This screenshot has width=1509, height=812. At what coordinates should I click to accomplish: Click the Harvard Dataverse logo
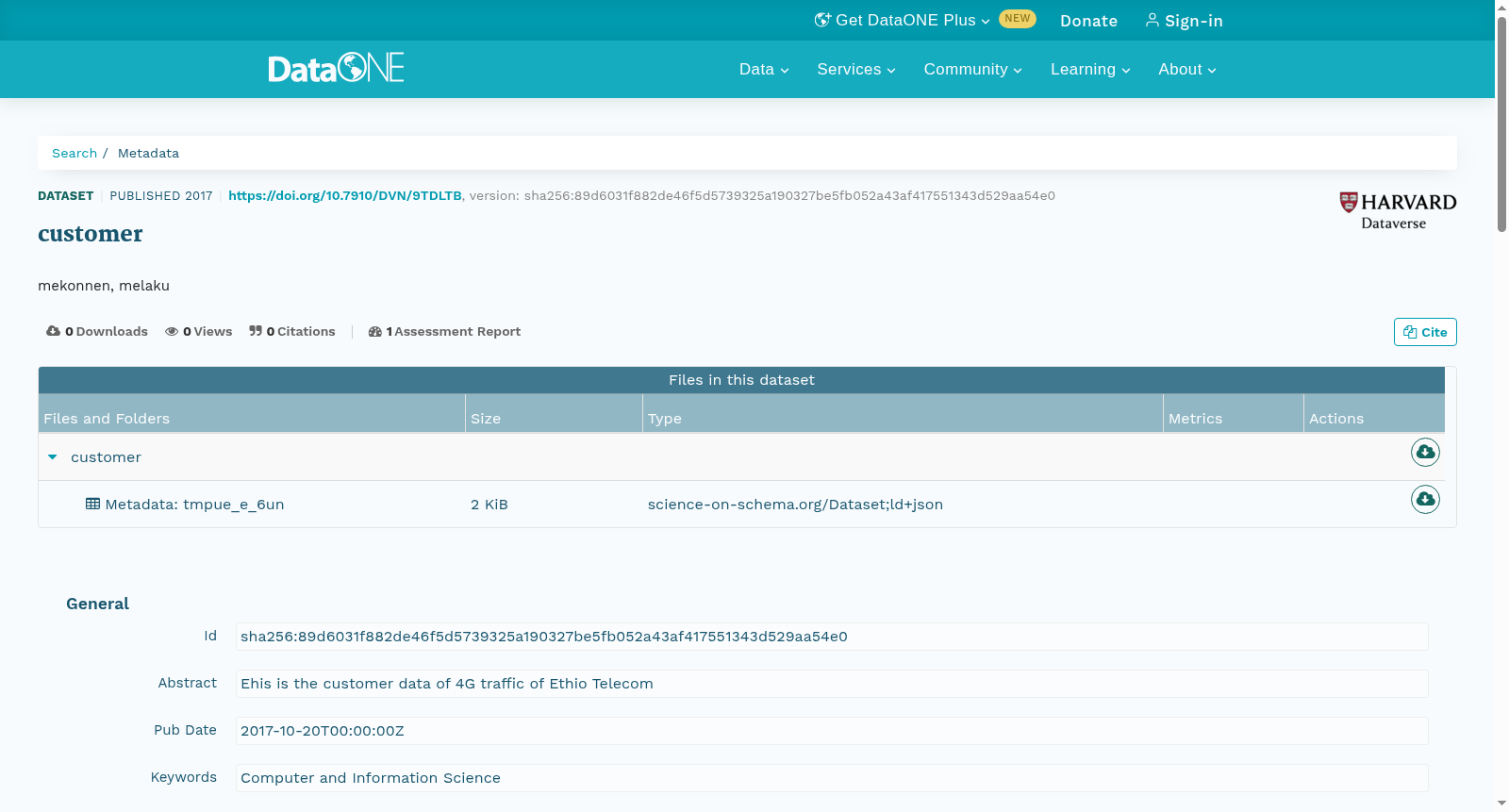pyautogui.click(x=1398, y=211)
